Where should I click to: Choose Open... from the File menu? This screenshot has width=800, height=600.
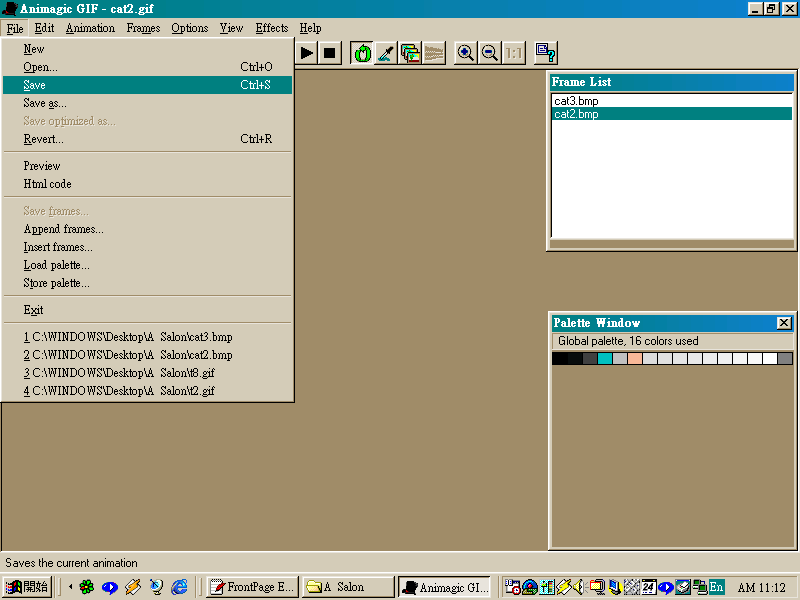click(147, 67)
